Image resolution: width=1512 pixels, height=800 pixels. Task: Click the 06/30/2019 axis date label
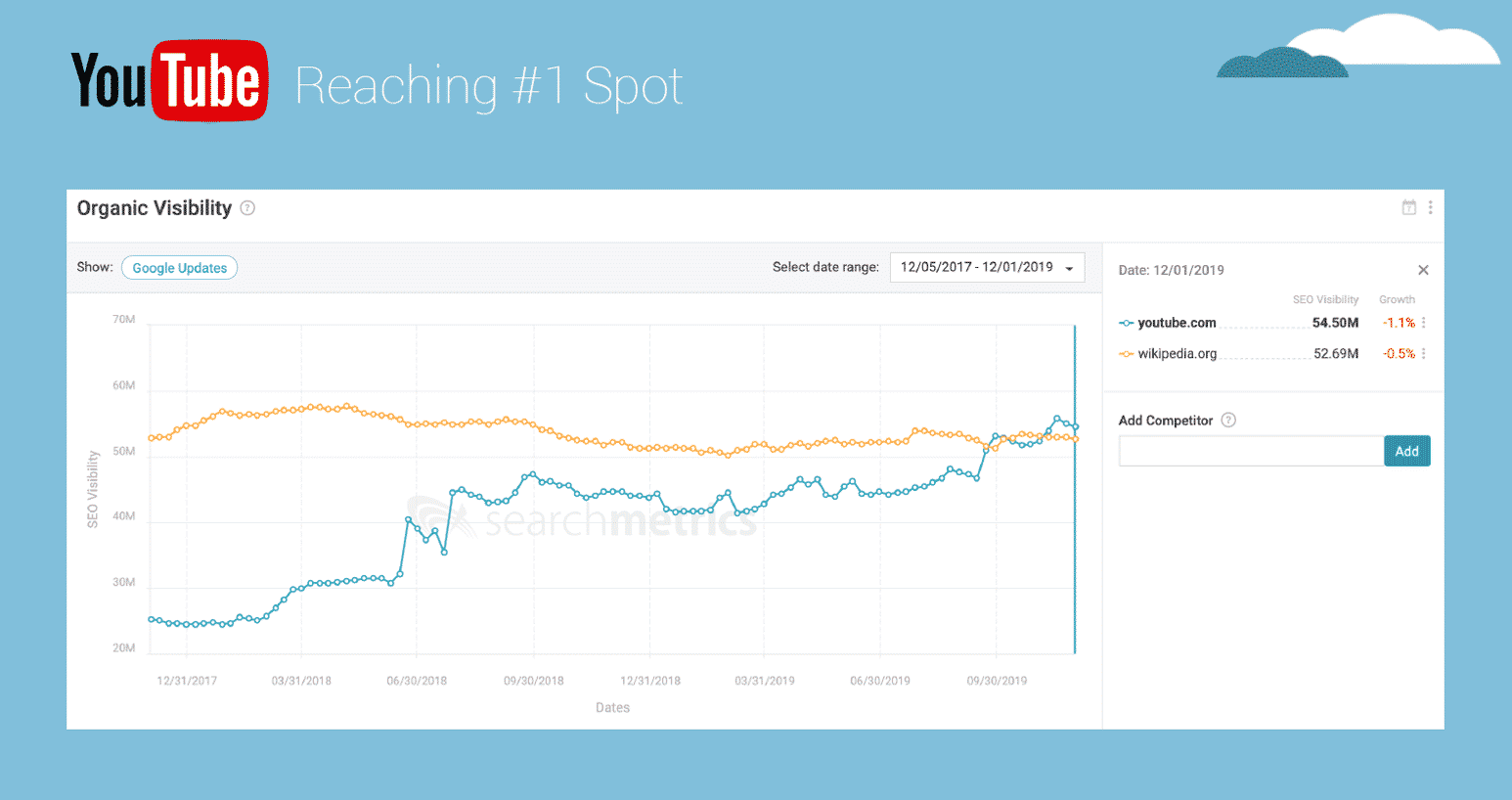pos(880,681)
